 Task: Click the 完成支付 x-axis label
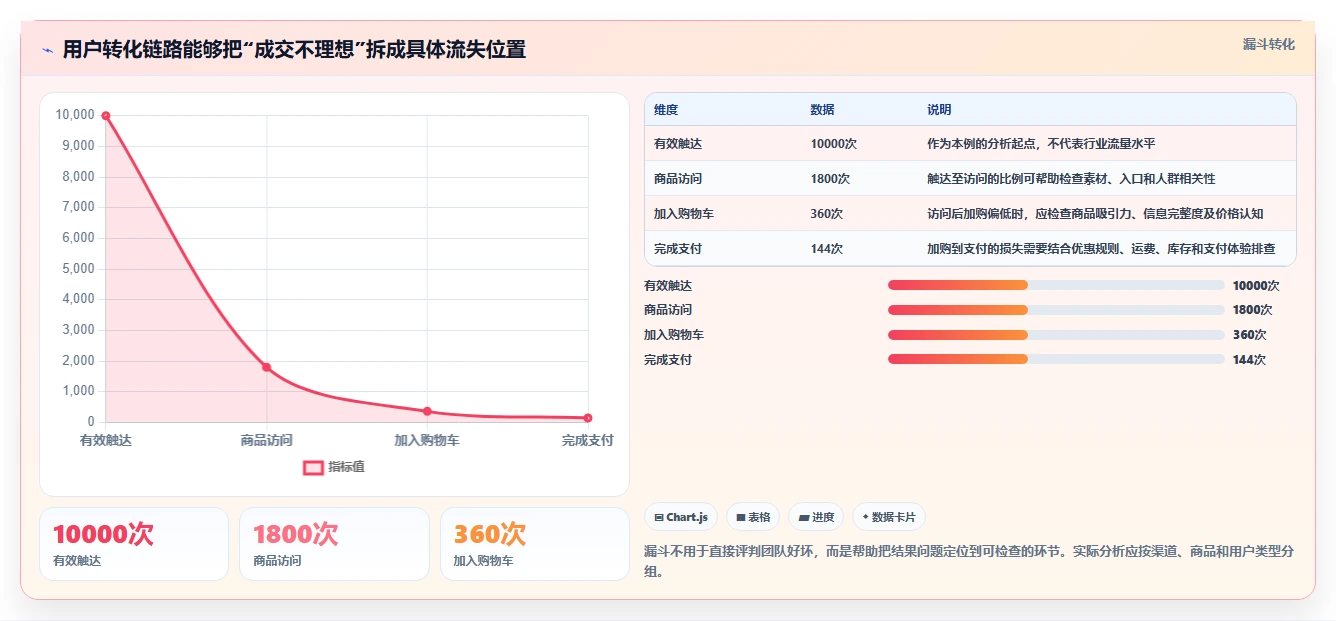tap(588, 440)
